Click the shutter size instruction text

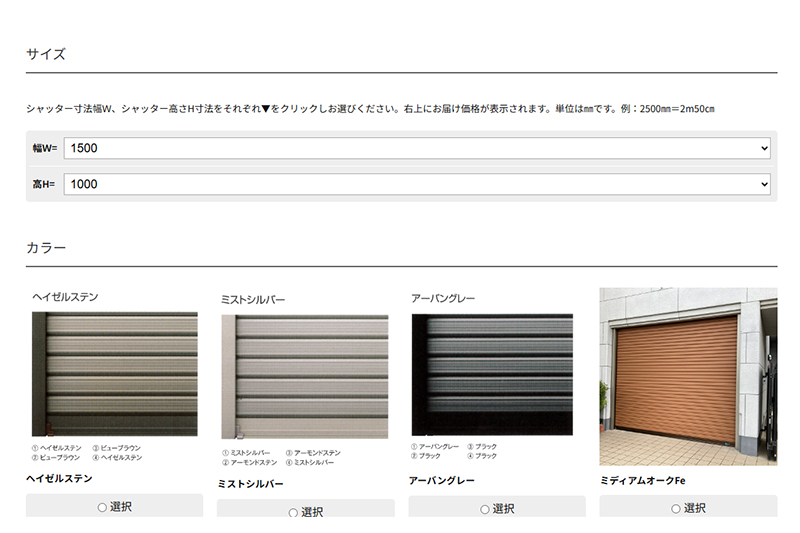pos(370,108)
